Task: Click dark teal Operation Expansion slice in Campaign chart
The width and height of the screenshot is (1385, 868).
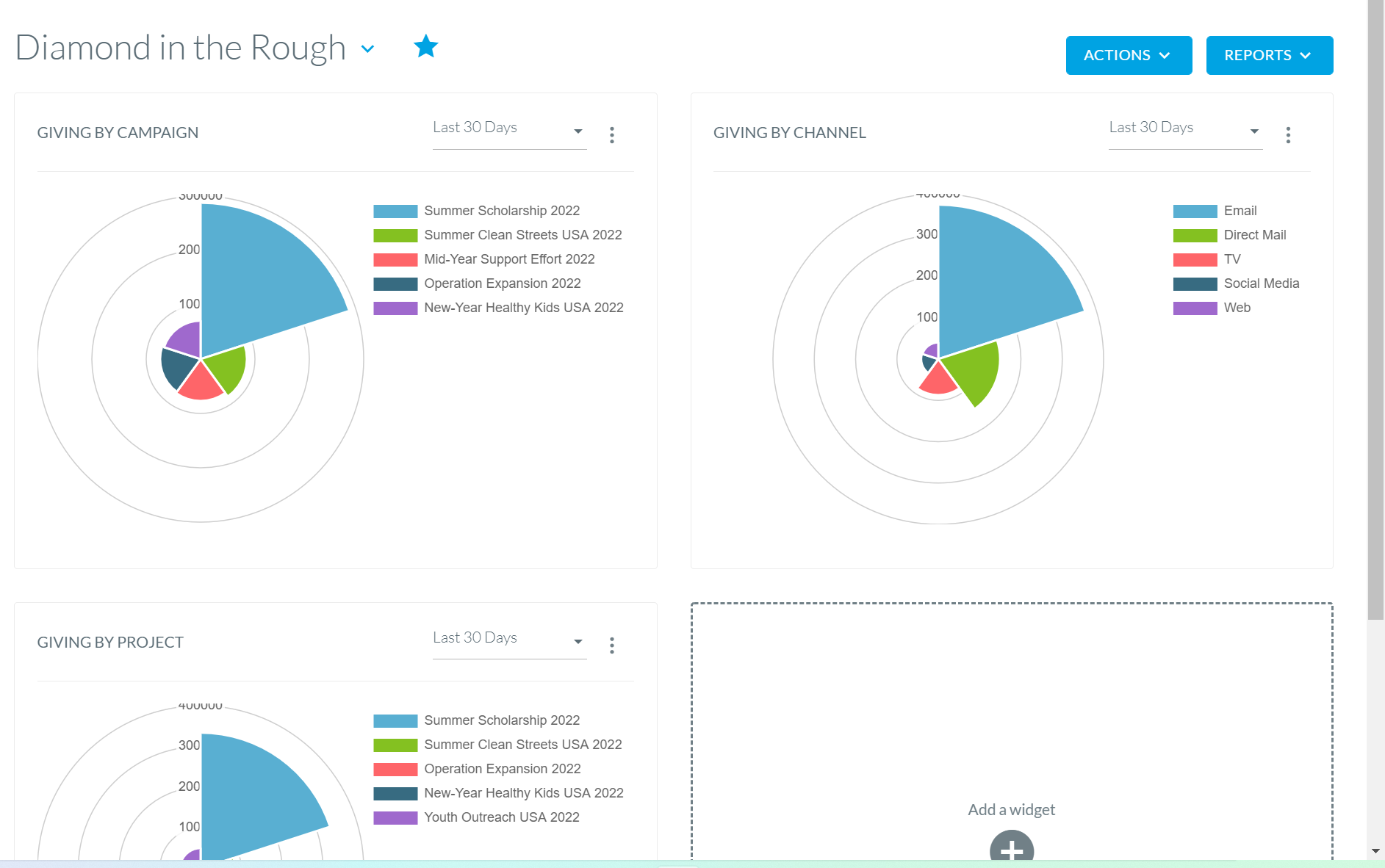Action: (177, 369)
